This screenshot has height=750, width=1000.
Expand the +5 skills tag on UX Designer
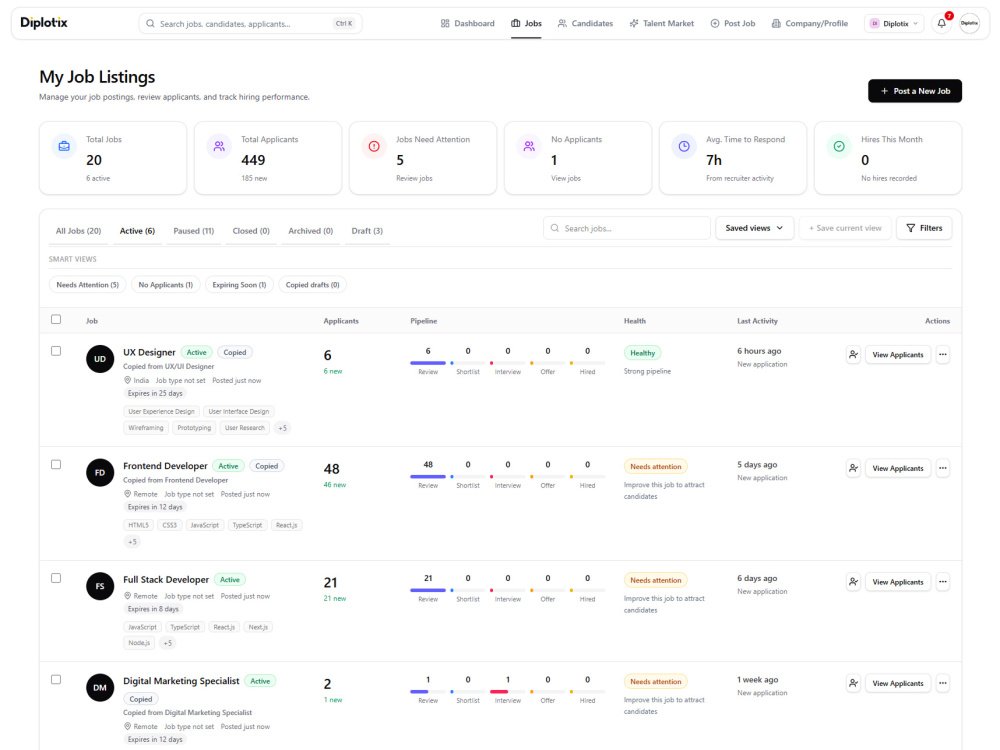click(x=283, y=428)
